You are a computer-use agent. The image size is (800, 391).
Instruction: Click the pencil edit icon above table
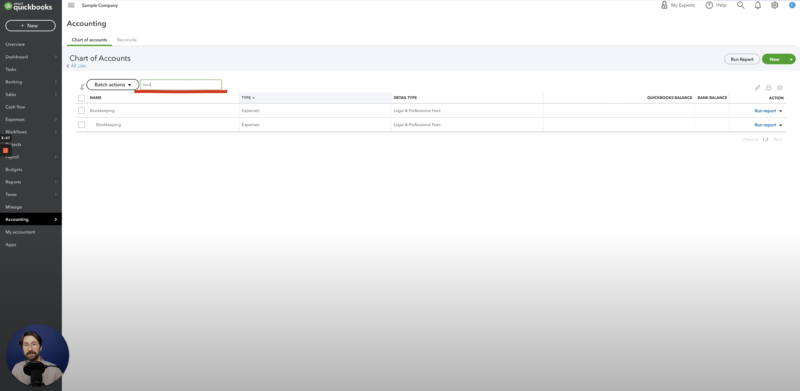point(757,88)
